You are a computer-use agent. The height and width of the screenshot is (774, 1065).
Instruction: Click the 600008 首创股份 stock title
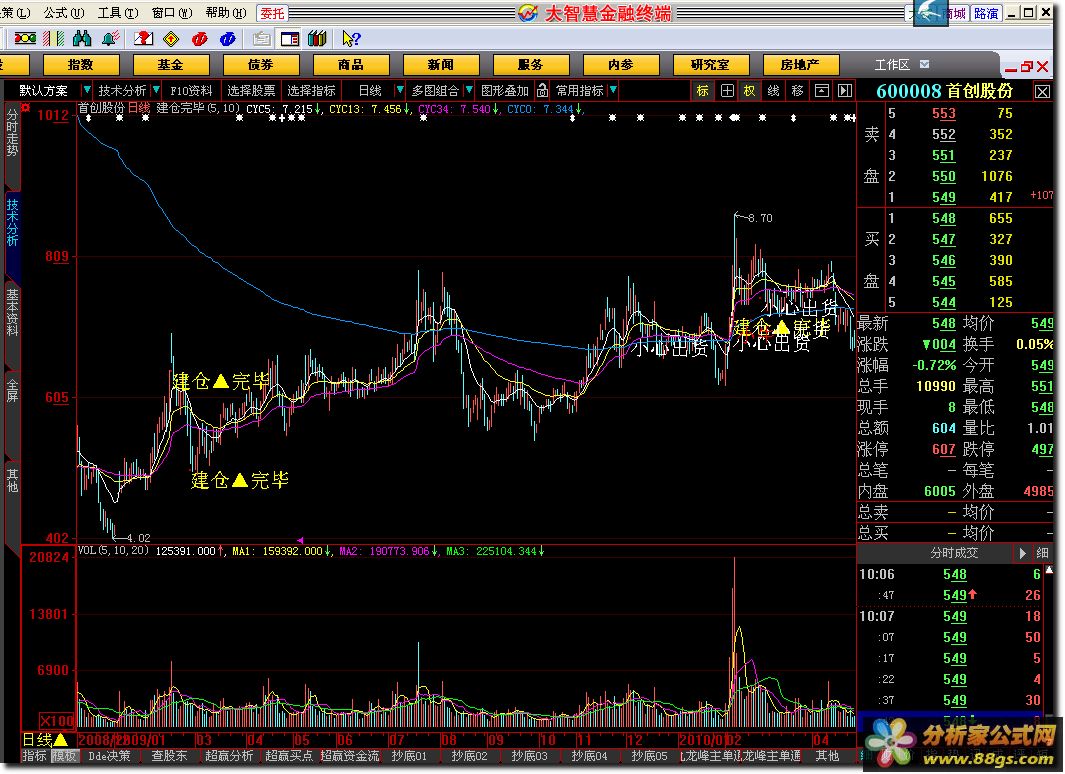(944, 91)
